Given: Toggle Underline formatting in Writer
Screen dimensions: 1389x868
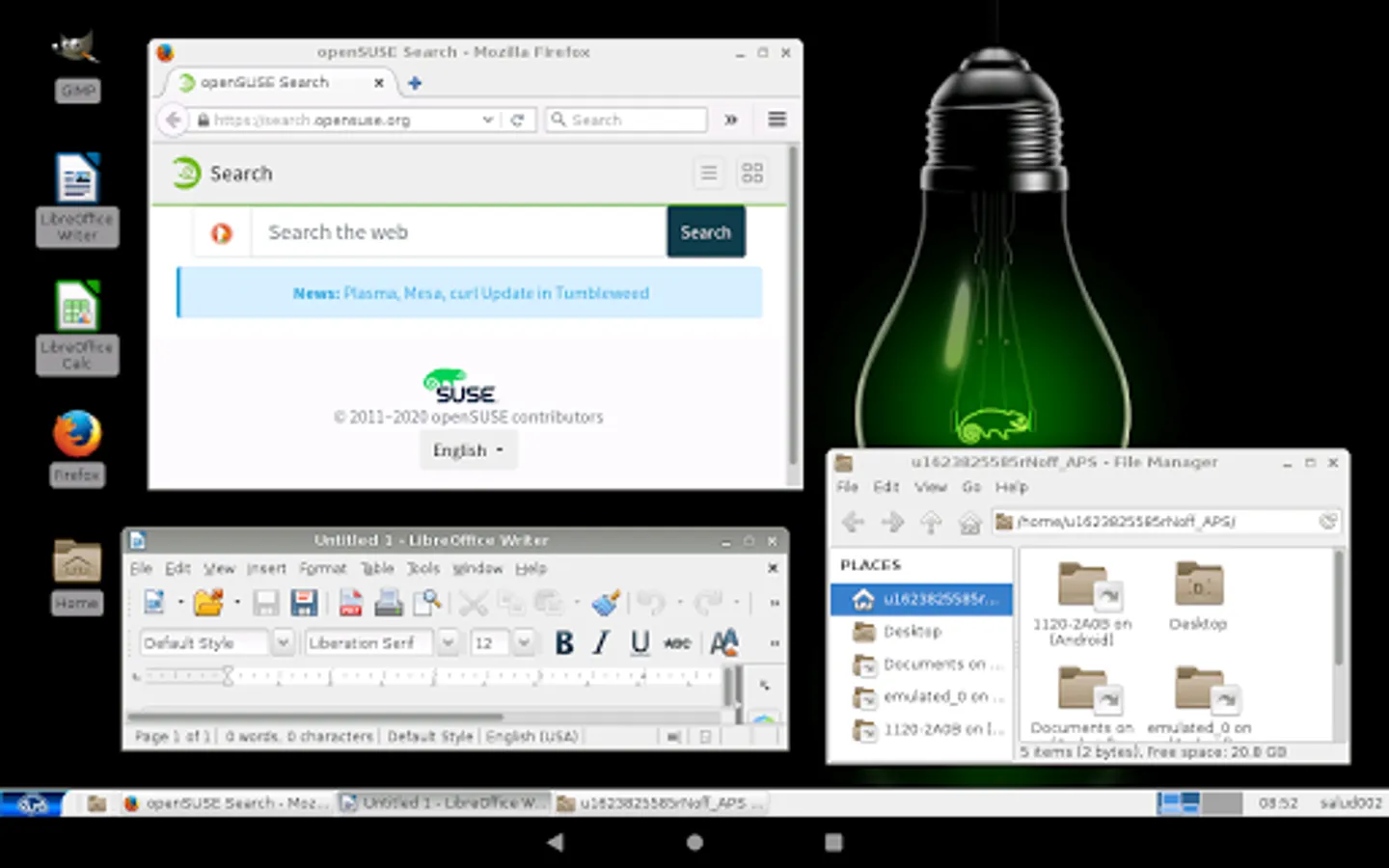Looking at the screenshot, I should (x=640, y=642).
